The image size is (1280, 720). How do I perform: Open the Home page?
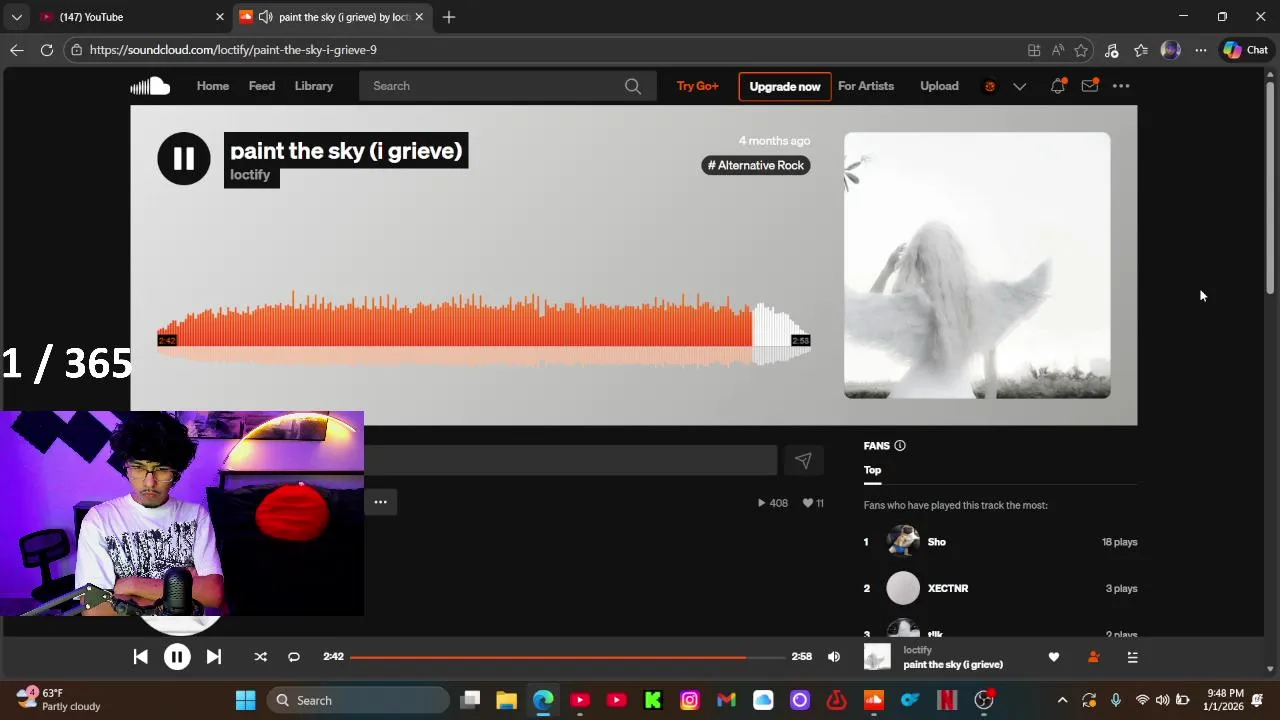pyautogui.click(x=213, y=86)
